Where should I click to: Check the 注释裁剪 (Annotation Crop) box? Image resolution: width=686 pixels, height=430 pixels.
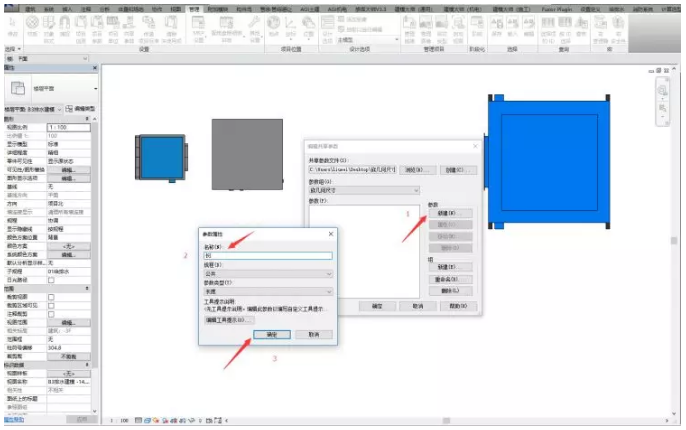coord(52,314)
